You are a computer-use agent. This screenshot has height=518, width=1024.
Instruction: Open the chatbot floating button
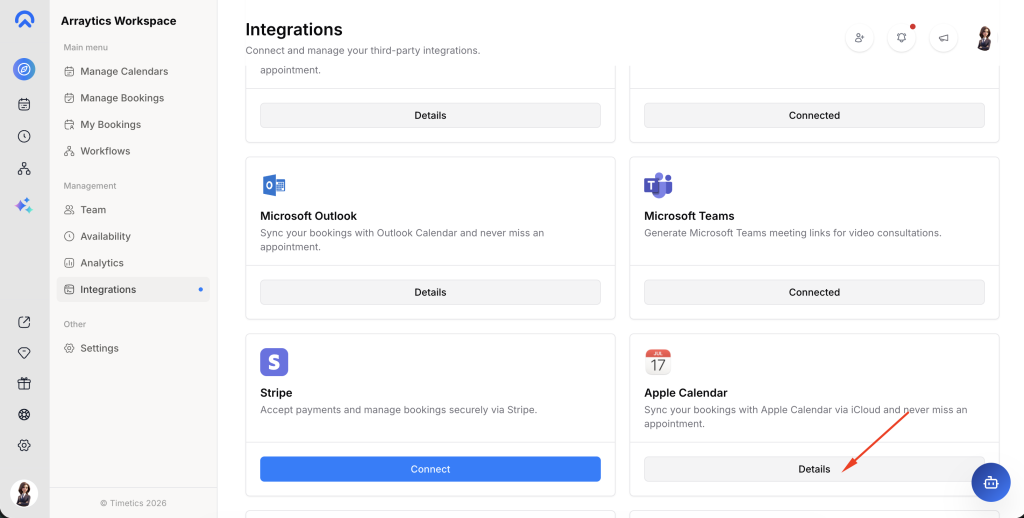[x=990, y=482]
